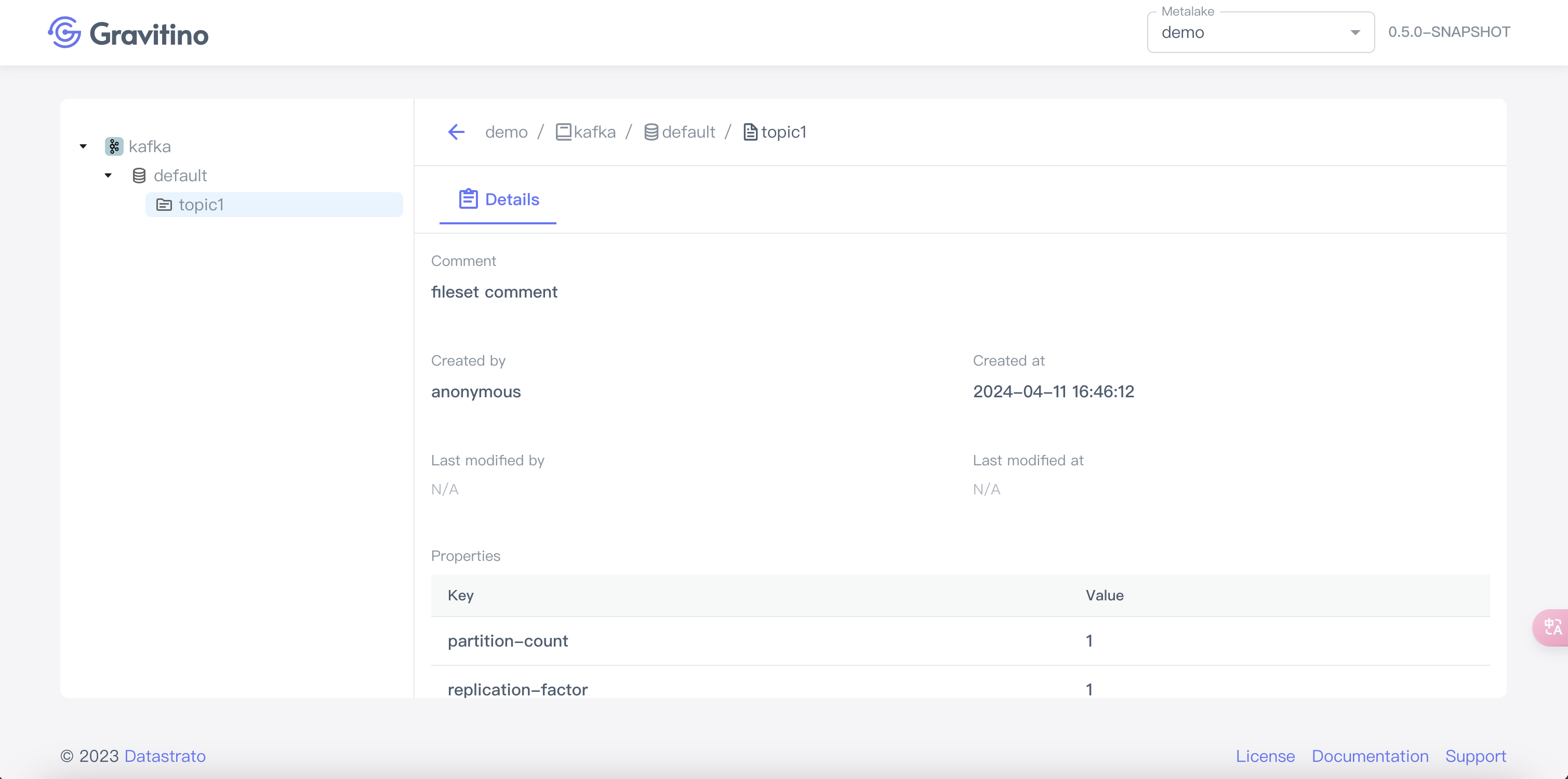Click the Details tab clipboard icon
This screenshot has width=1568, height=779.
468,199
